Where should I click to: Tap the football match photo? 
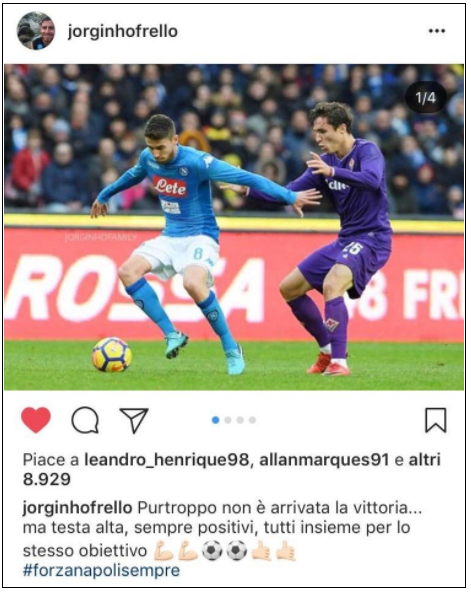[x=234, y=227]
